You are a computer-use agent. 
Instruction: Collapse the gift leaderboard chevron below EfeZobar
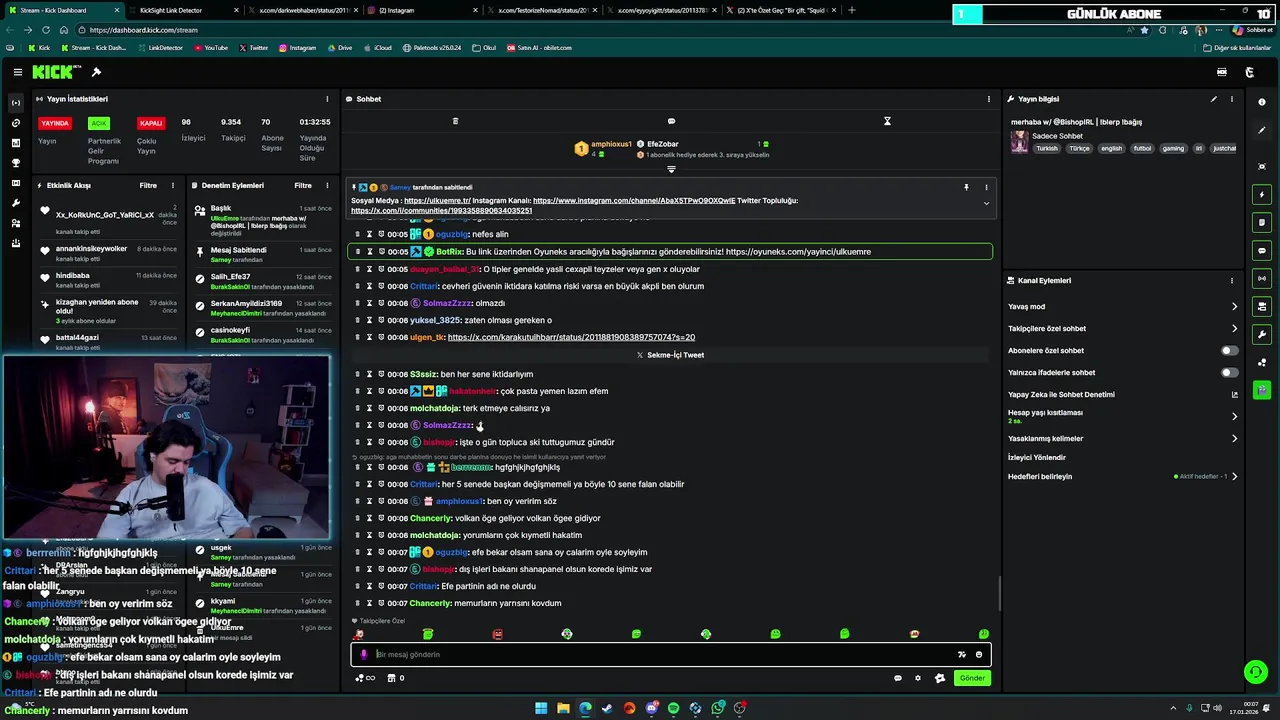pyautogui.click(x=671, y=169)
